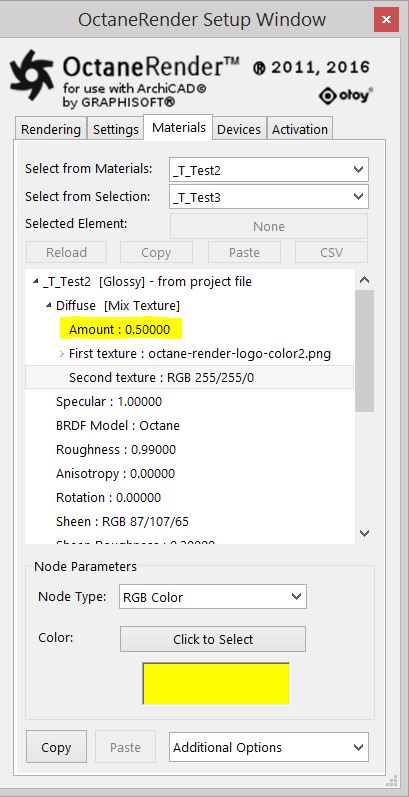Viewport: 409px width, 797px height.
Task: Open the Devices tab
Action: tap(239, 129)
